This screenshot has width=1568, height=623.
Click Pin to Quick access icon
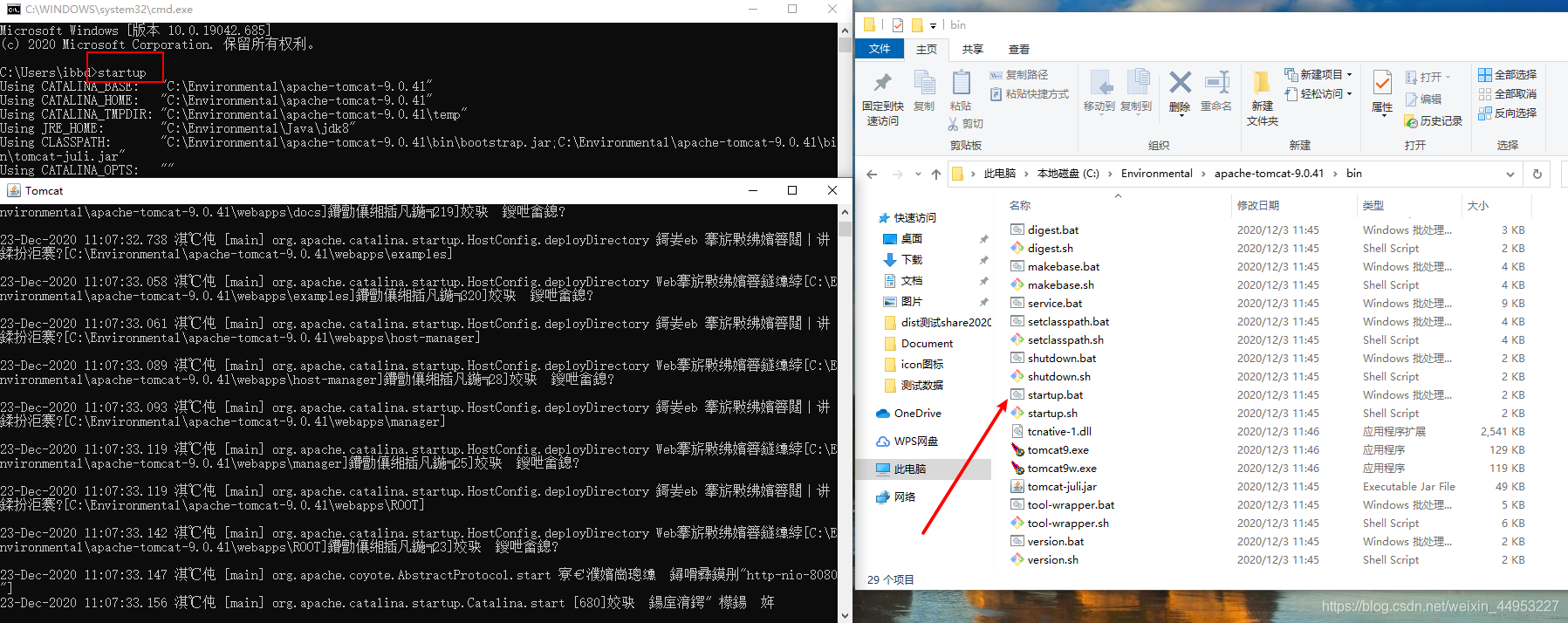point(882,84)
